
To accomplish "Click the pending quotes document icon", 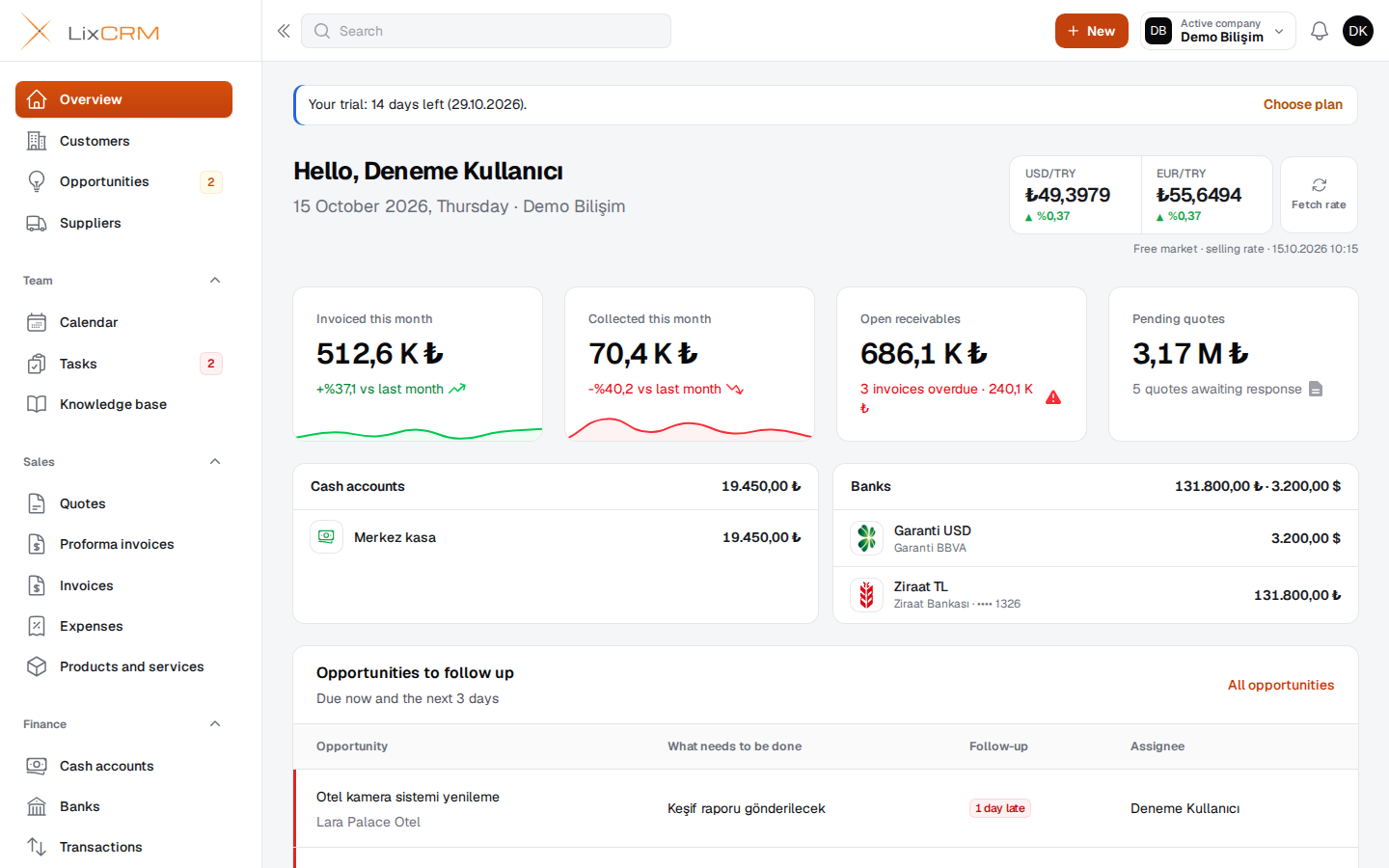I will pos(1316,389).
